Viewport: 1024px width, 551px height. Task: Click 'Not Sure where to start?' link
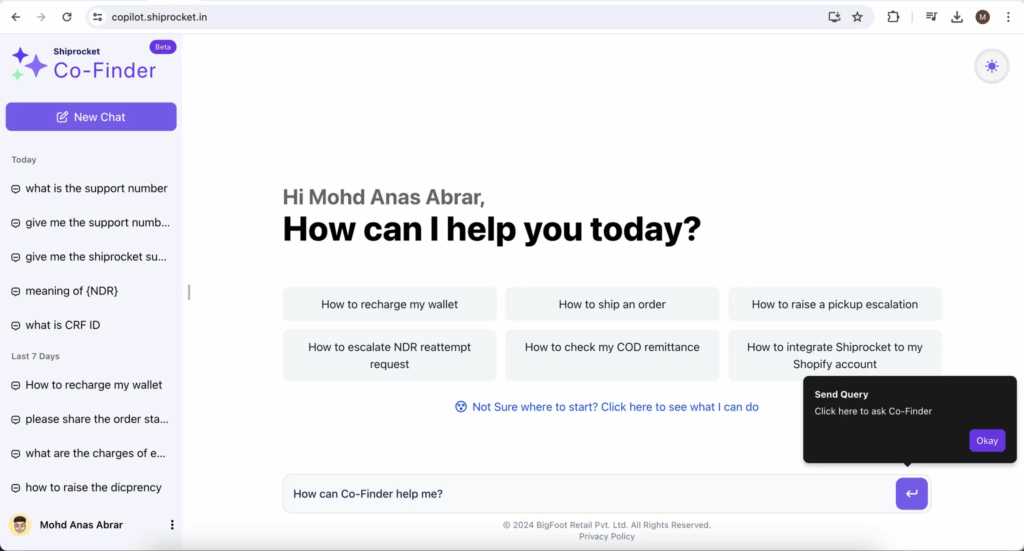tap(606, 407)
